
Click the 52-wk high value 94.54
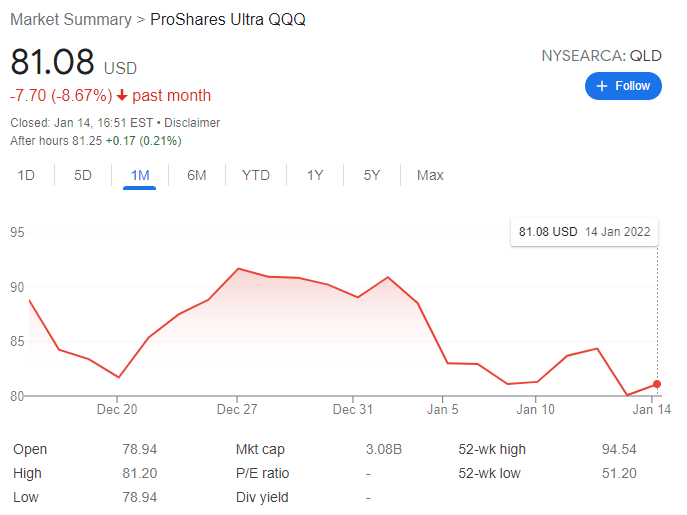tap(619, 449)
